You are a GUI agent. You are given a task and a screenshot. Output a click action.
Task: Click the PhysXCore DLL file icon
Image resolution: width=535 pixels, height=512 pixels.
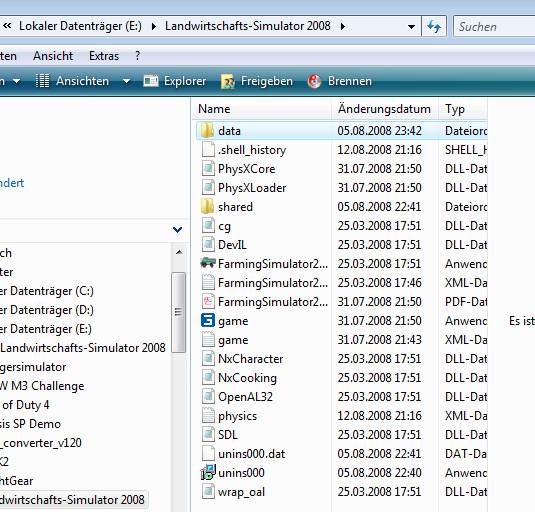[x=208, y=169]
